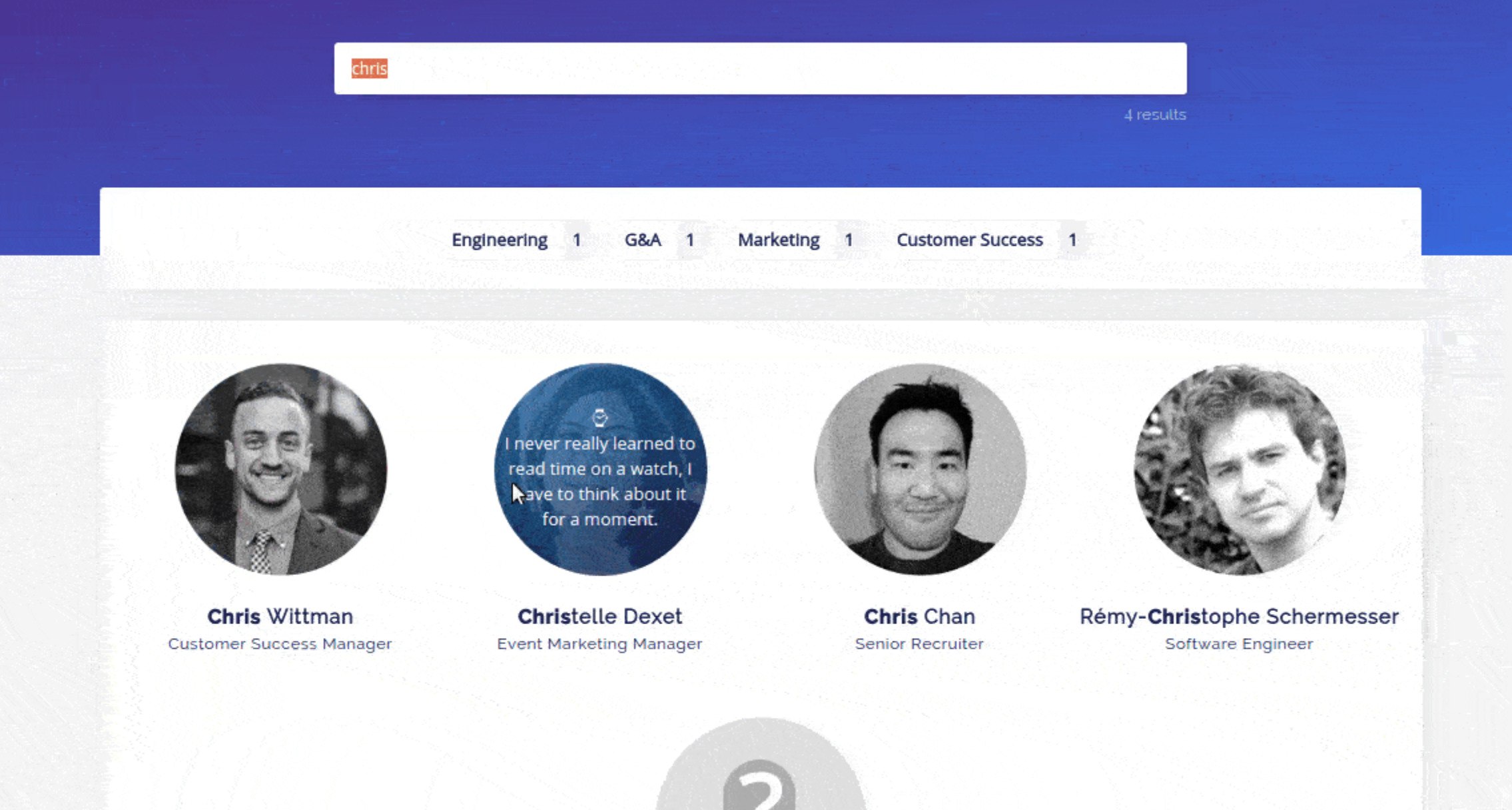
Task: Open Rémy-Christophe Schermesser's profile photo
Action: [x=1240, y=469]
